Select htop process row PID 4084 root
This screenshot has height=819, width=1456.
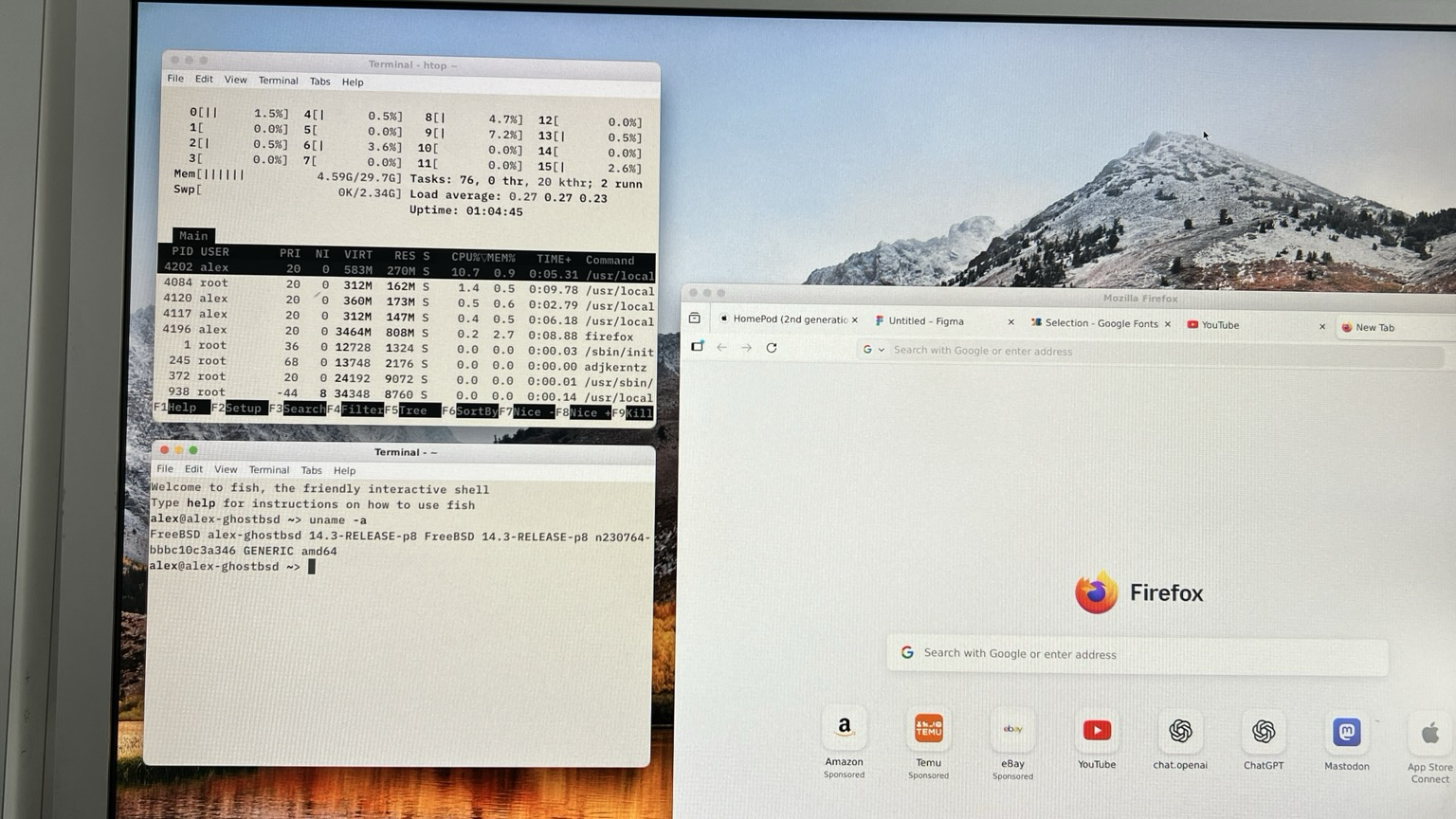click(407, 286)
